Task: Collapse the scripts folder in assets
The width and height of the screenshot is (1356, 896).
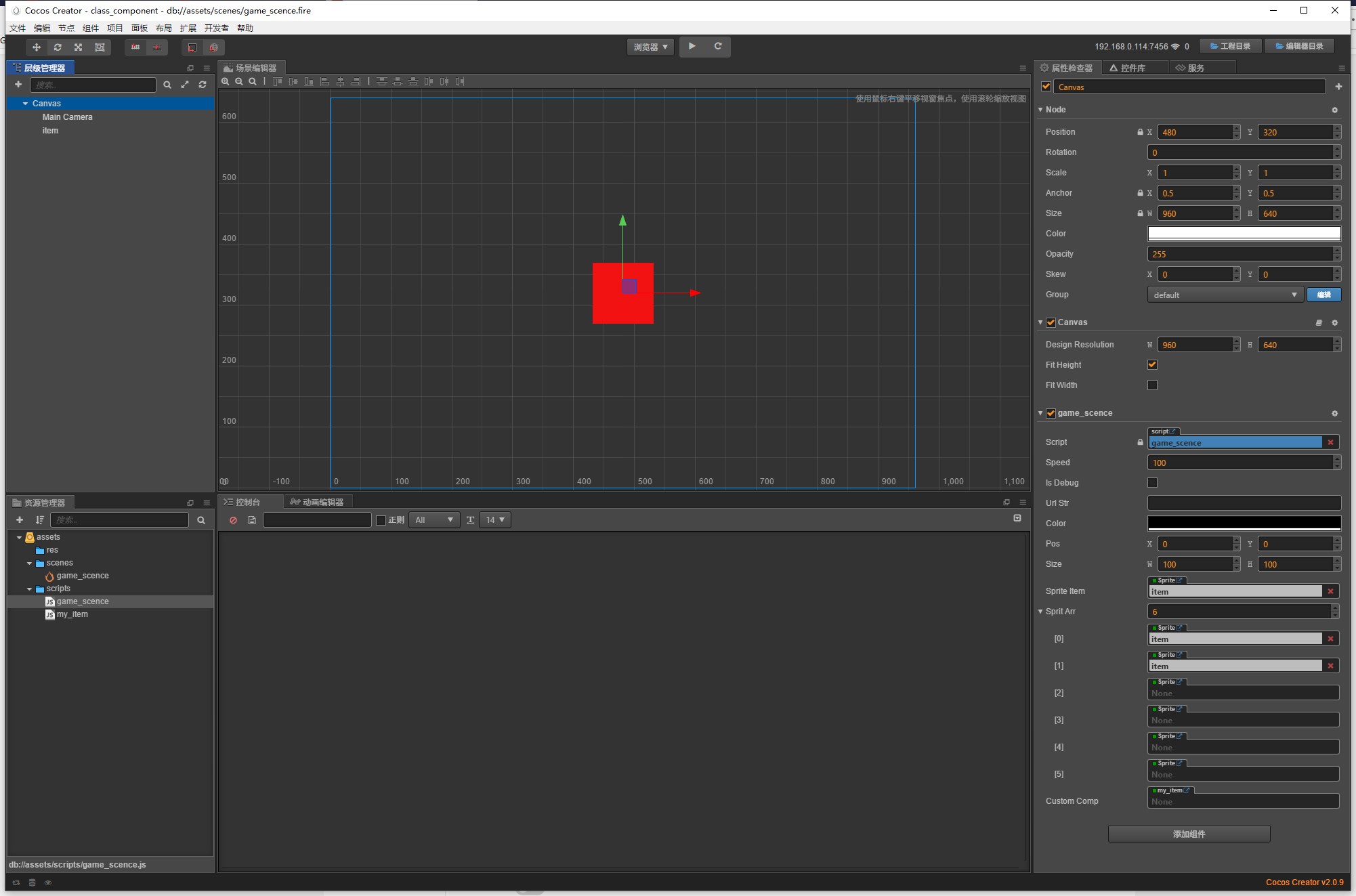Action: [30, 589]
